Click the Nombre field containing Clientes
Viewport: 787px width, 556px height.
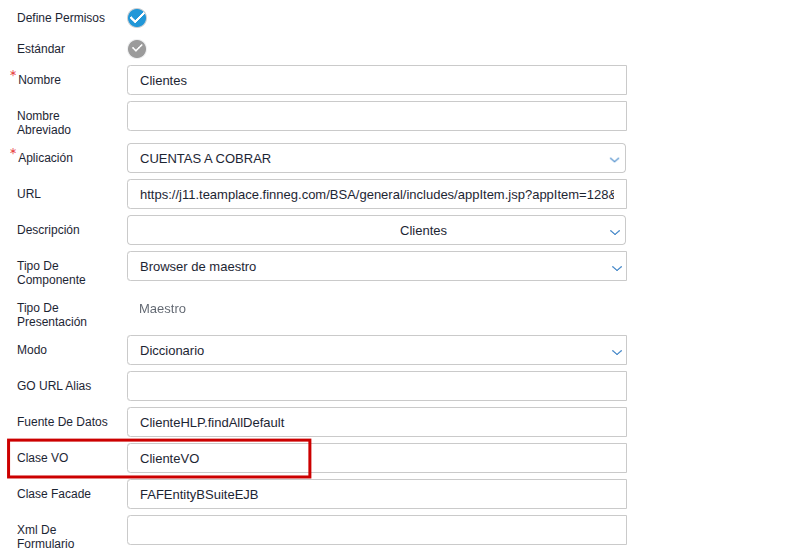376,80
